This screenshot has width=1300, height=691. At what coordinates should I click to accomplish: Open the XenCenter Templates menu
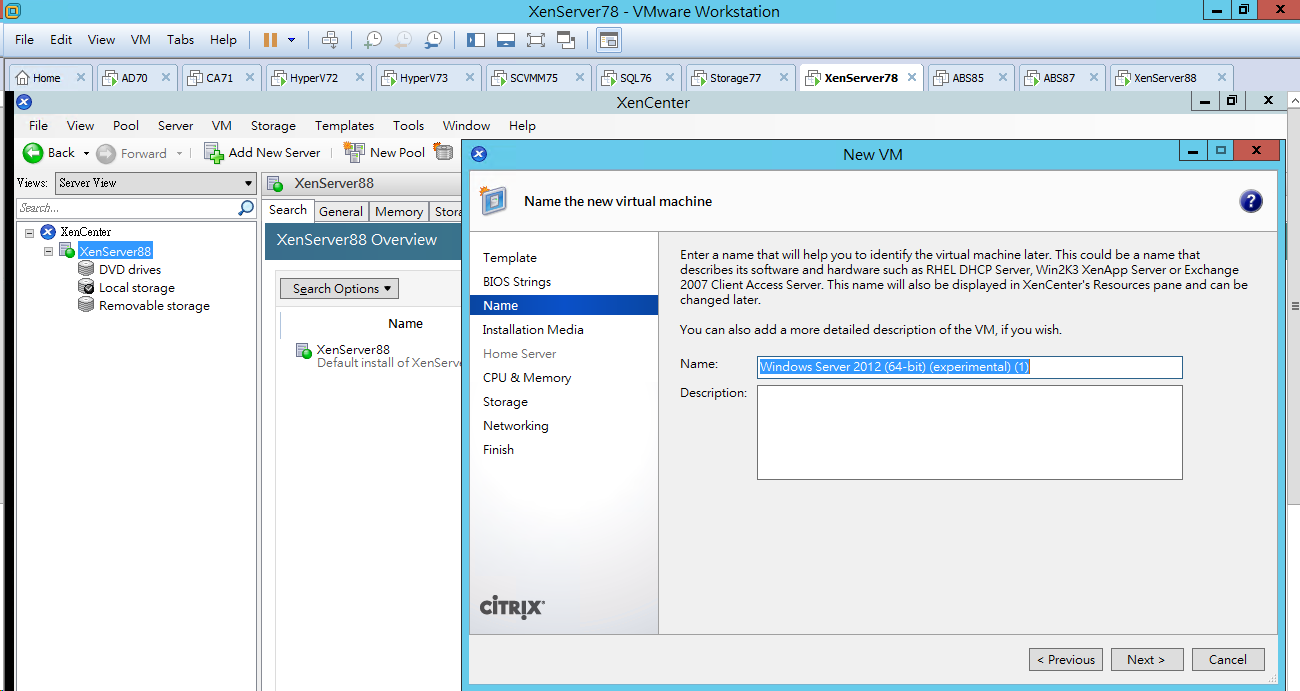point(344,126)
